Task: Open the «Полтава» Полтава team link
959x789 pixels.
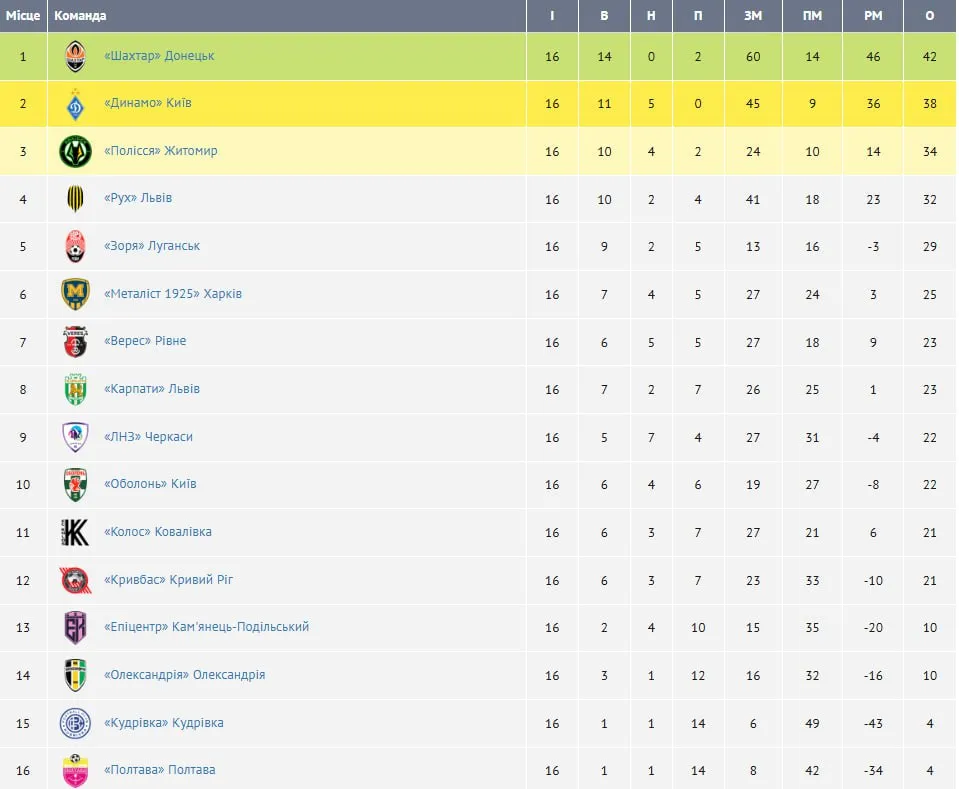Action: [159, 770]
